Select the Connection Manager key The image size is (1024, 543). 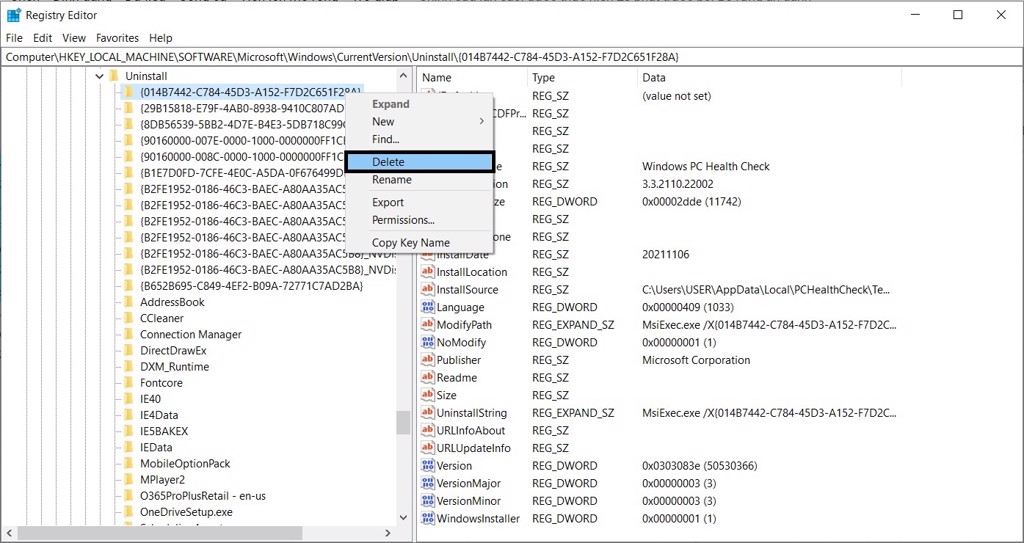coord(191,335)
